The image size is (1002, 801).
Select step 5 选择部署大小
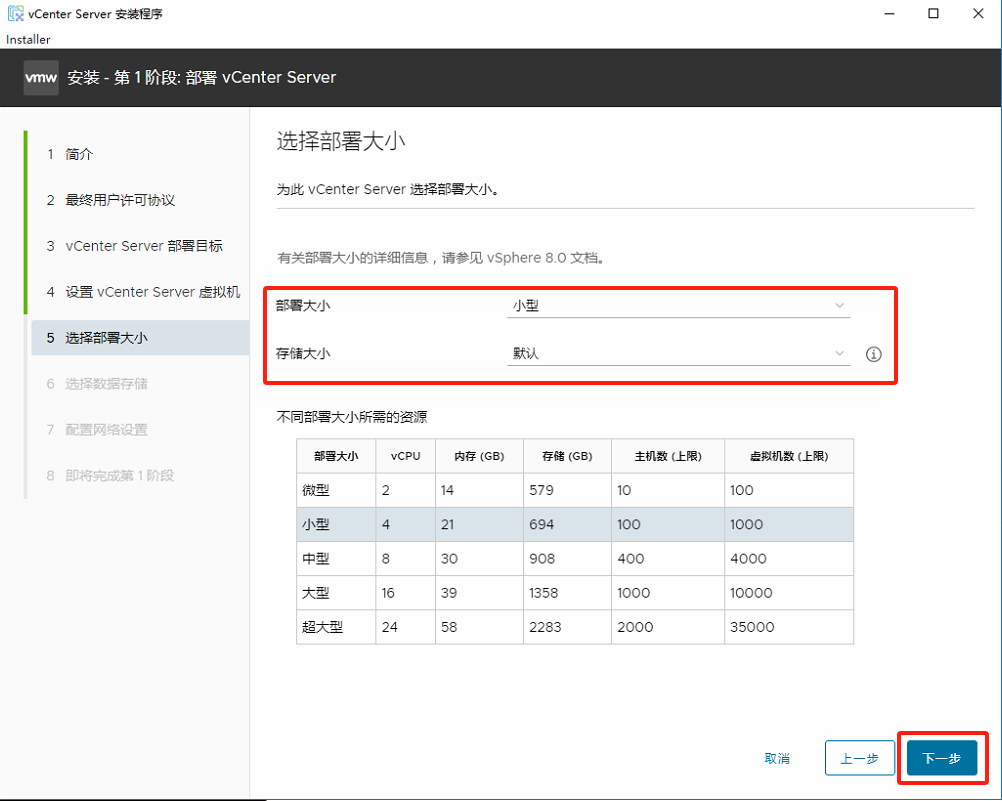[x=140, y=338]
